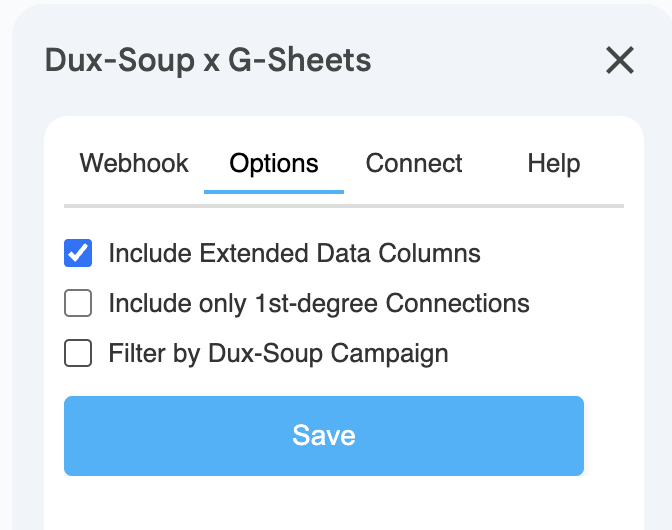Switch to the Webhook tab
Viewport: 672px width, 530px height.
[x=134, y=163]
